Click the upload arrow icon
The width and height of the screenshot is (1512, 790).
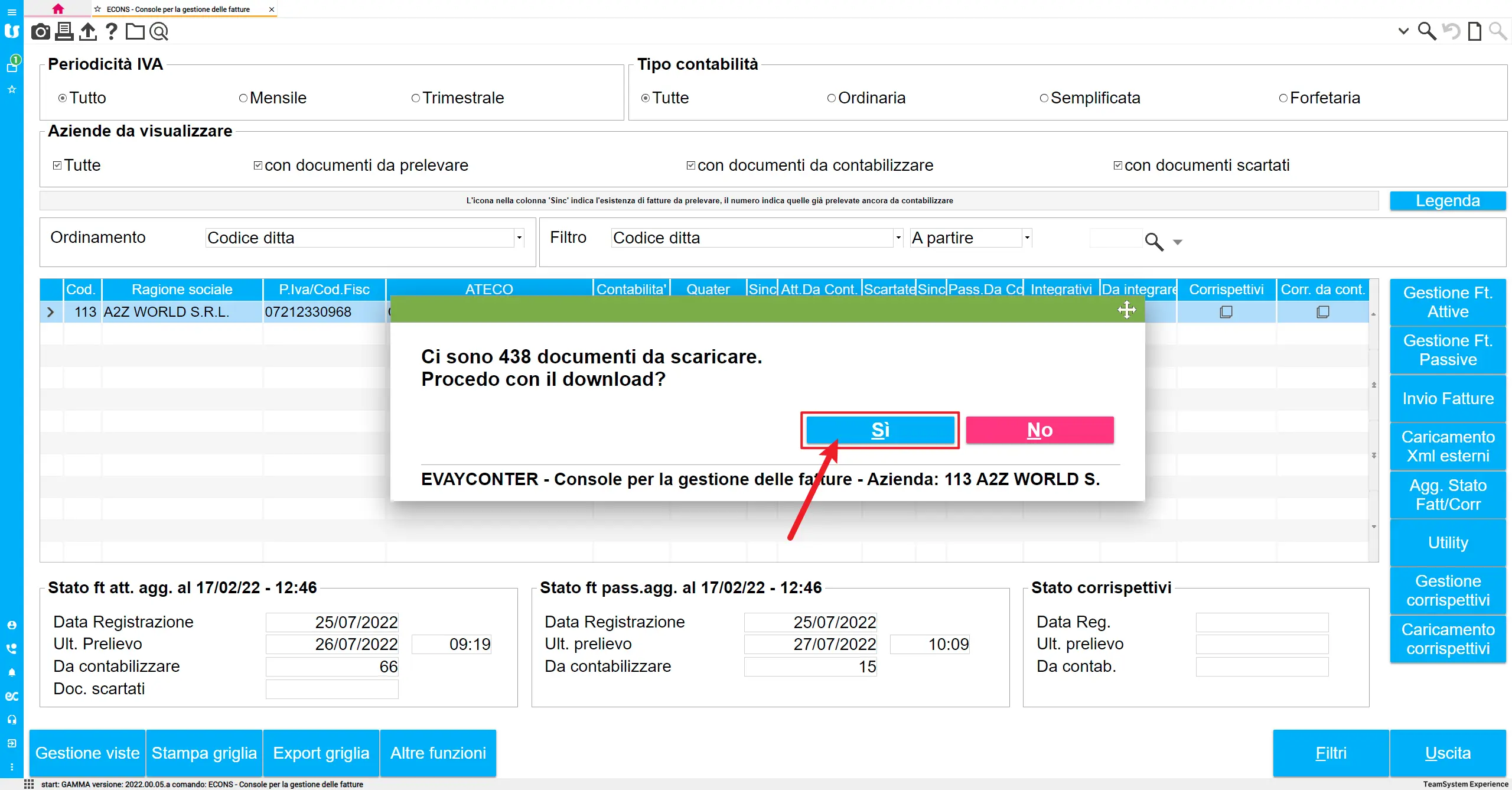[x=88, y=31]
